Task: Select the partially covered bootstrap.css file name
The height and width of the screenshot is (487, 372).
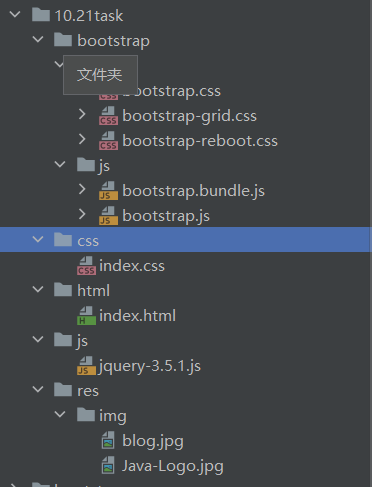Action: (177, 91)
